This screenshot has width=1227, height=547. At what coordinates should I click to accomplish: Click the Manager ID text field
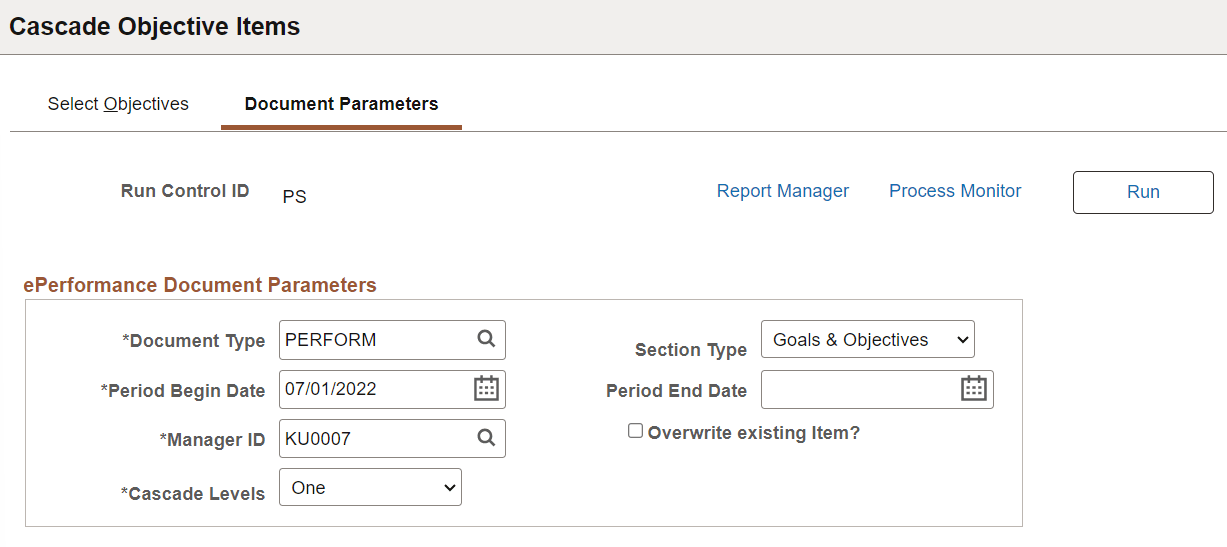[x=375, y=438]
